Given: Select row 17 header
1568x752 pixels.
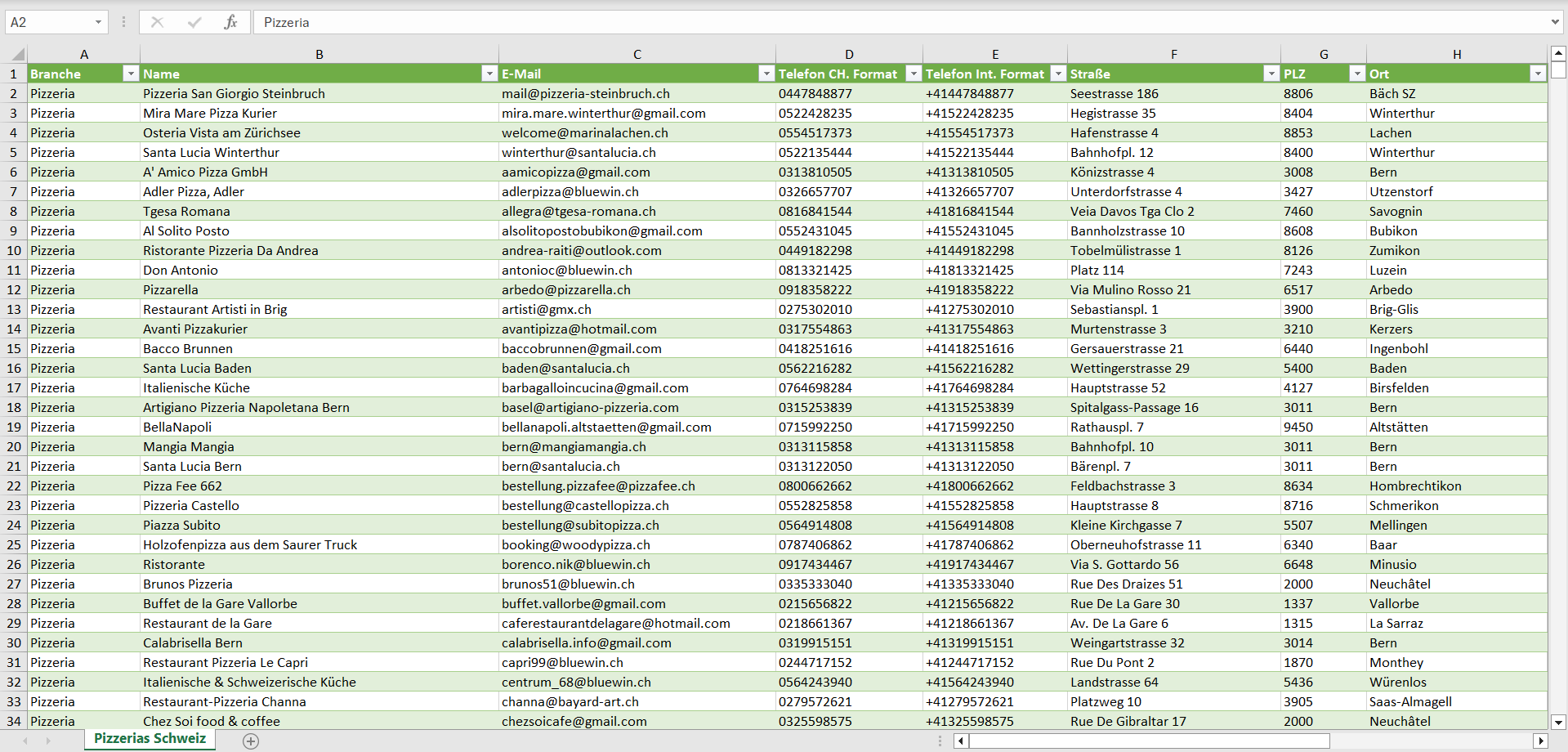Looking at the screenshot, I should [14, 387].
